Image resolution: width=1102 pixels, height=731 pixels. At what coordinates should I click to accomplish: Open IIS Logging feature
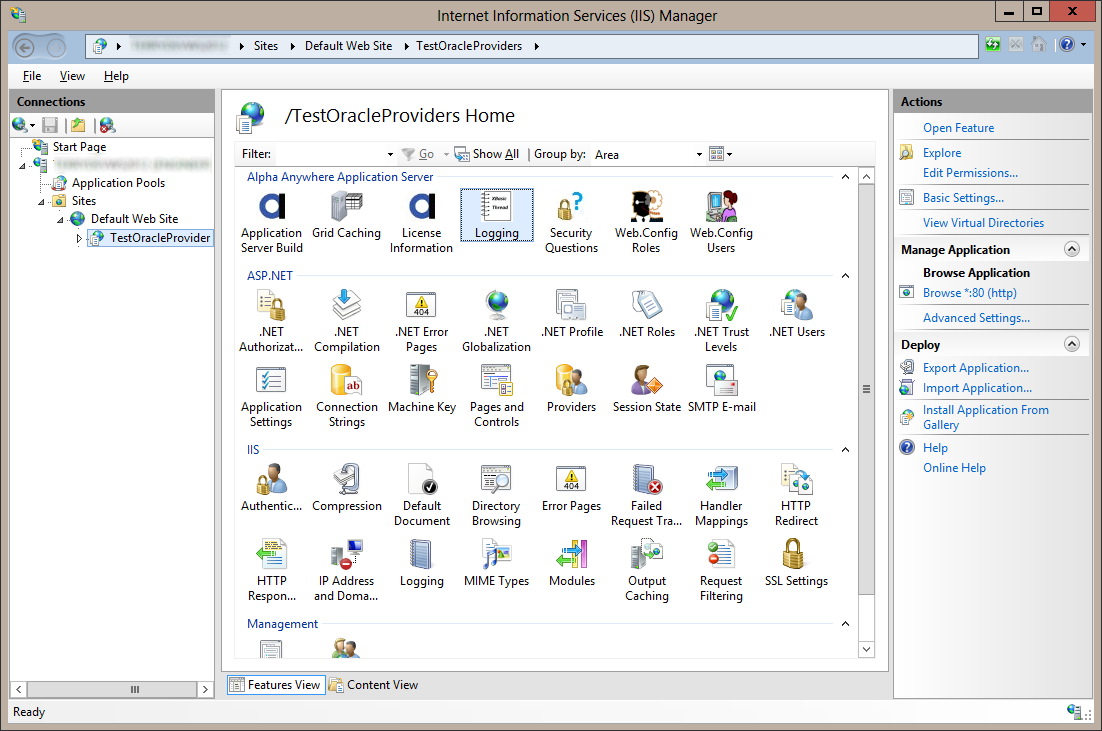(x=422, y=564)
